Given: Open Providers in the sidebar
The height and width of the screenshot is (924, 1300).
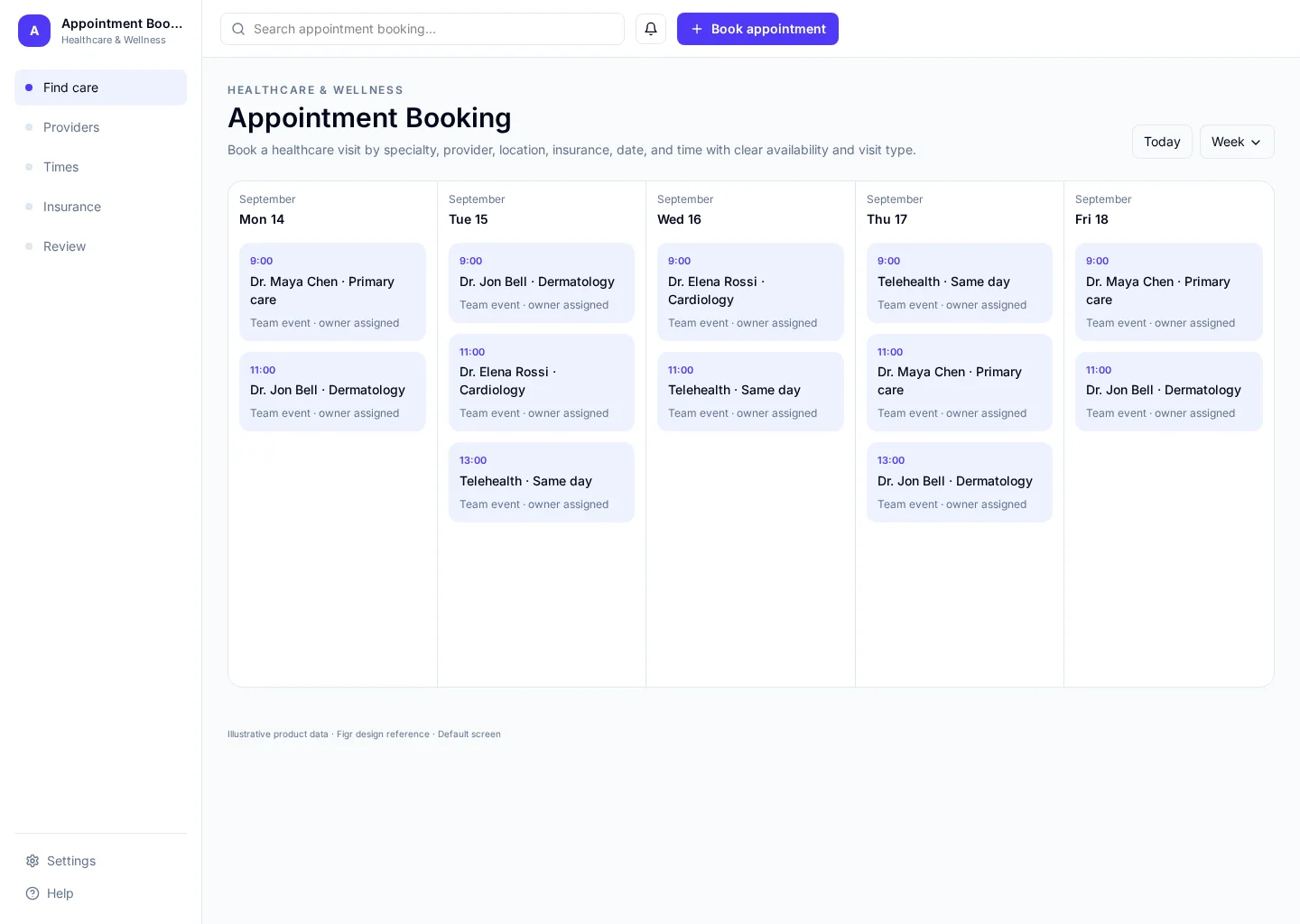Looking at the screenshot, I should point(100,127).
